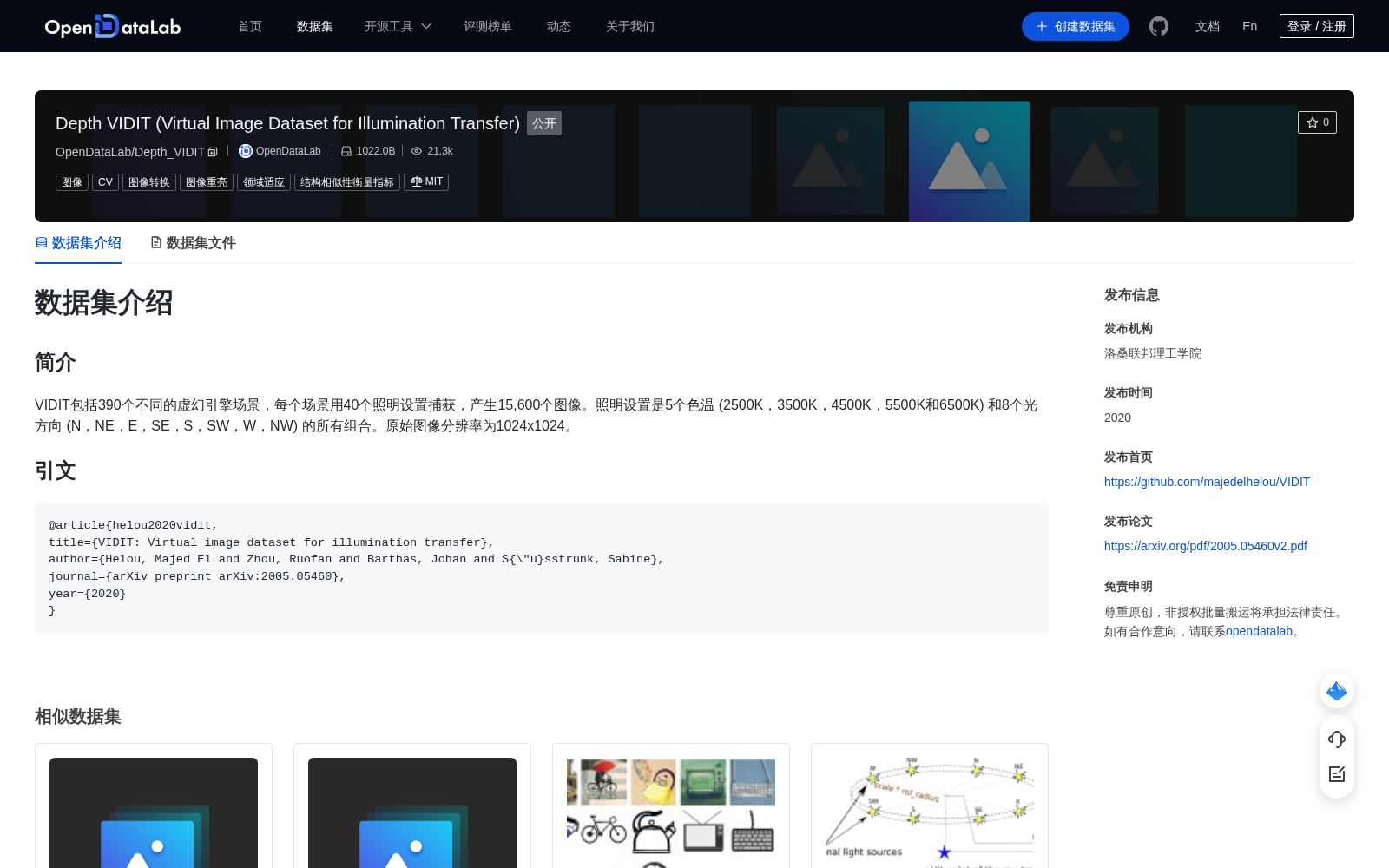The image size is (1389, 868).
Task: Follow the opendatalab contact link
Action: [x=1259, y=631]
